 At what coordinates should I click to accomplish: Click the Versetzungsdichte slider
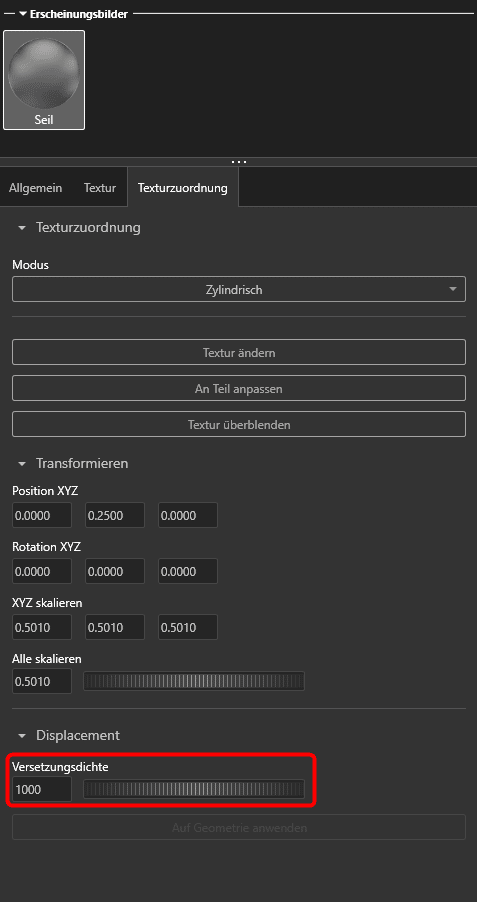pyautogui.click(x=194, y=789)
